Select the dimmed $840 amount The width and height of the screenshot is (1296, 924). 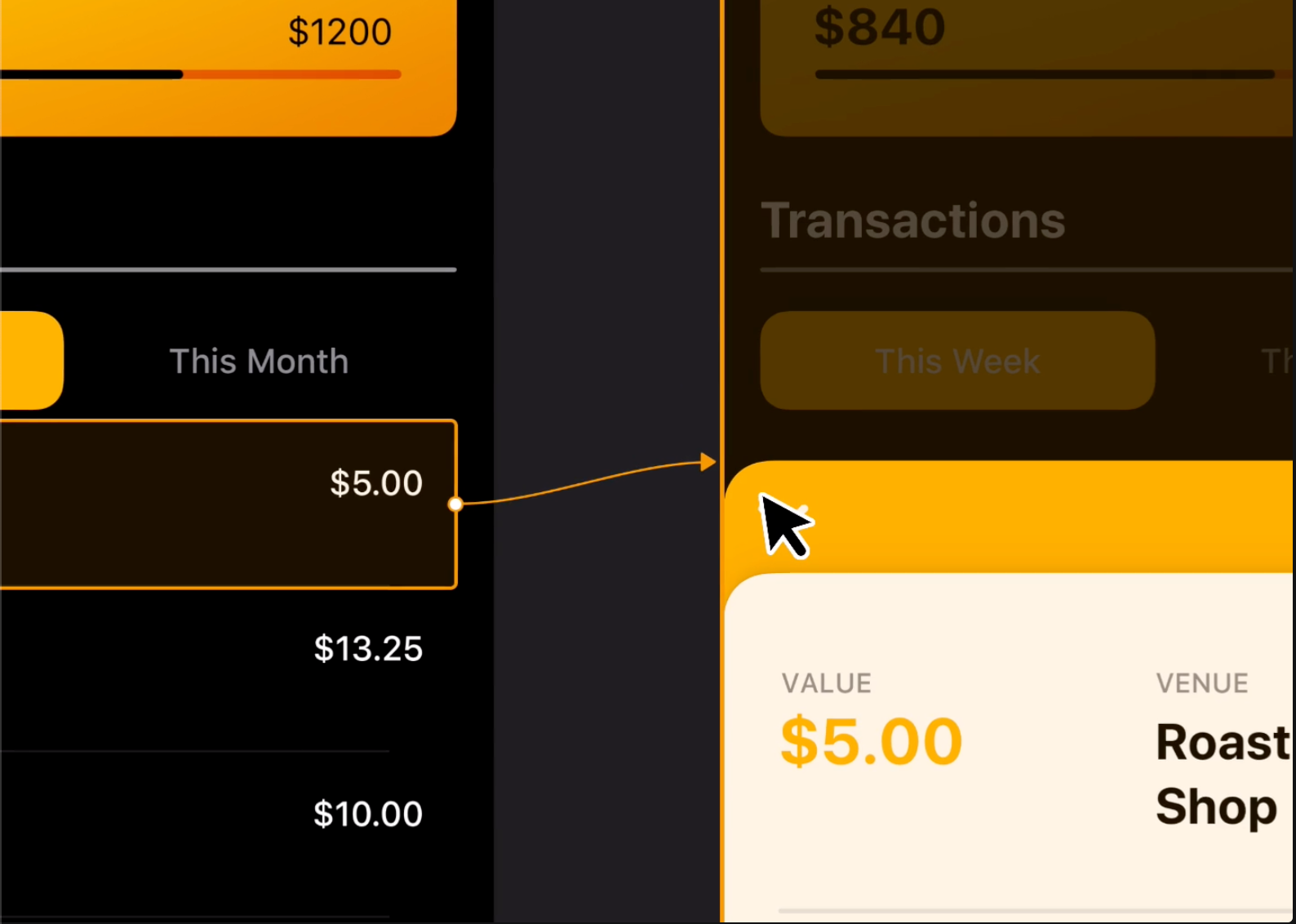click(x=880, y=27)
